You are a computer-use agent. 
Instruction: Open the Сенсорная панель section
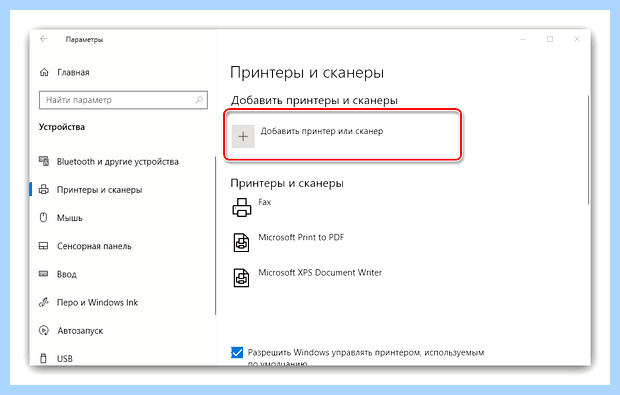tap(94, 246)
